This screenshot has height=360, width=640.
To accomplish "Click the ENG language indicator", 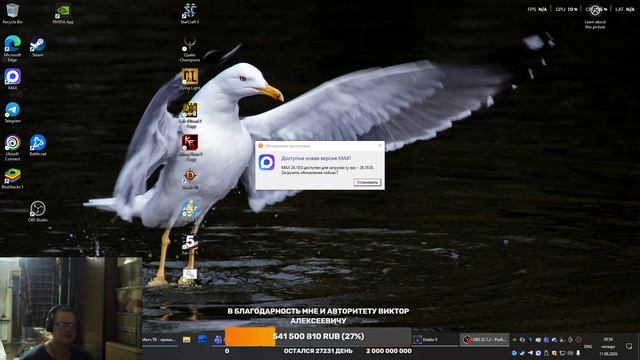I will 588,347.
